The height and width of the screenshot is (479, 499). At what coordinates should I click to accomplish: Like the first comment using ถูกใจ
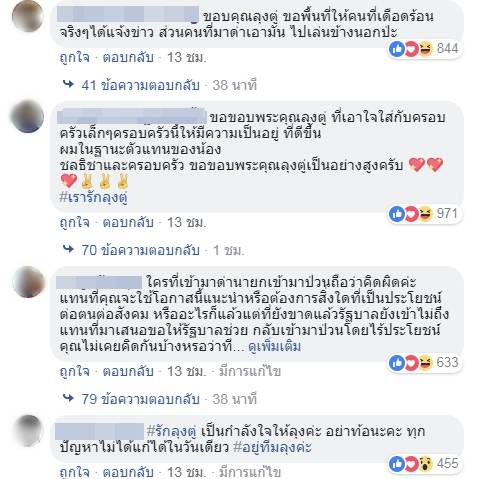75,57
